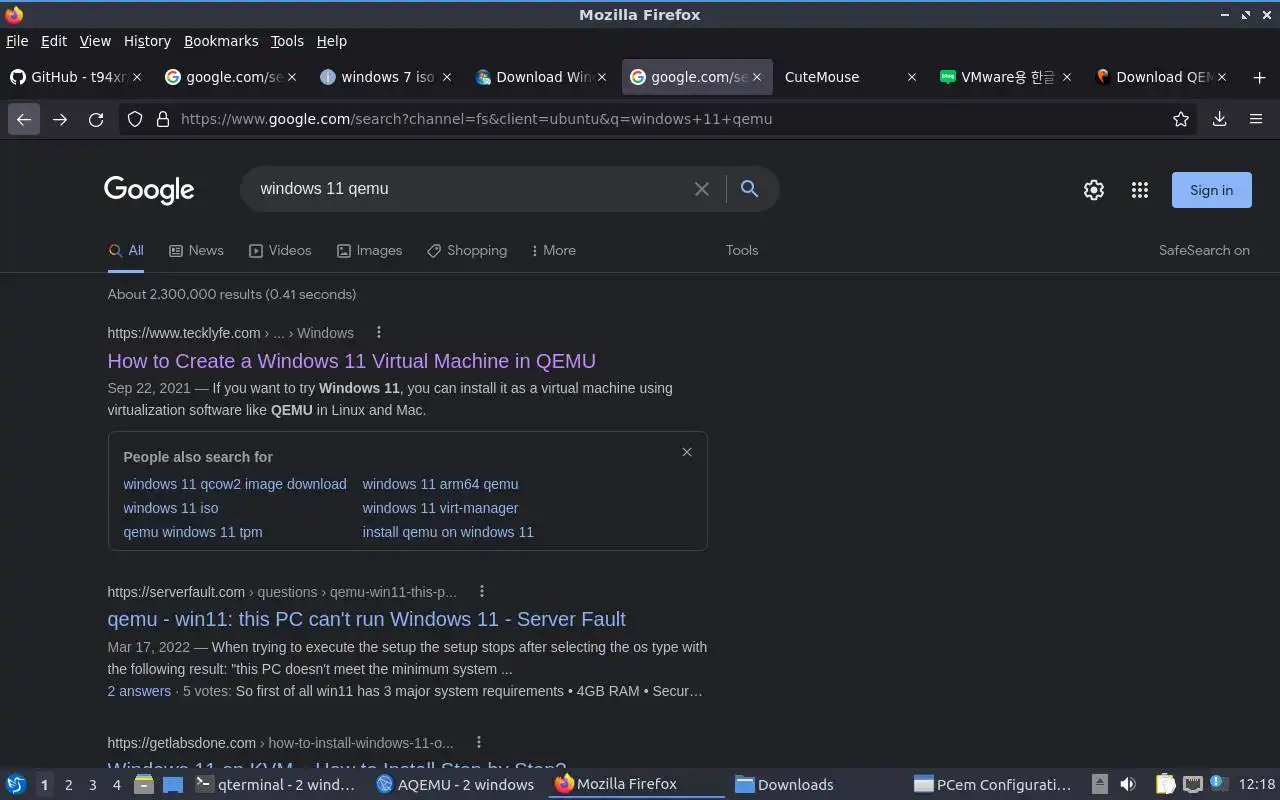Open qterminal from the taskbar

(x=275, y=785)
